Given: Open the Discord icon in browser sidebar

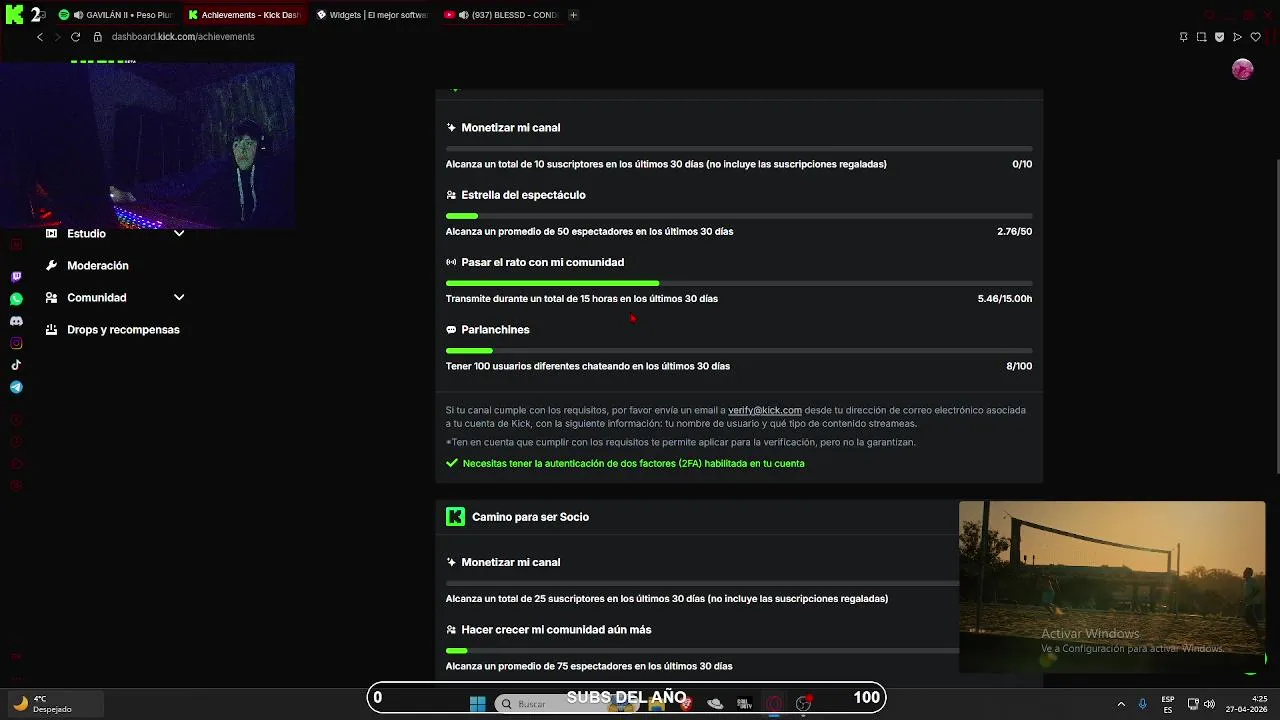Looking at the screenshot, I should pyautogui.click(x=16, y=321).
